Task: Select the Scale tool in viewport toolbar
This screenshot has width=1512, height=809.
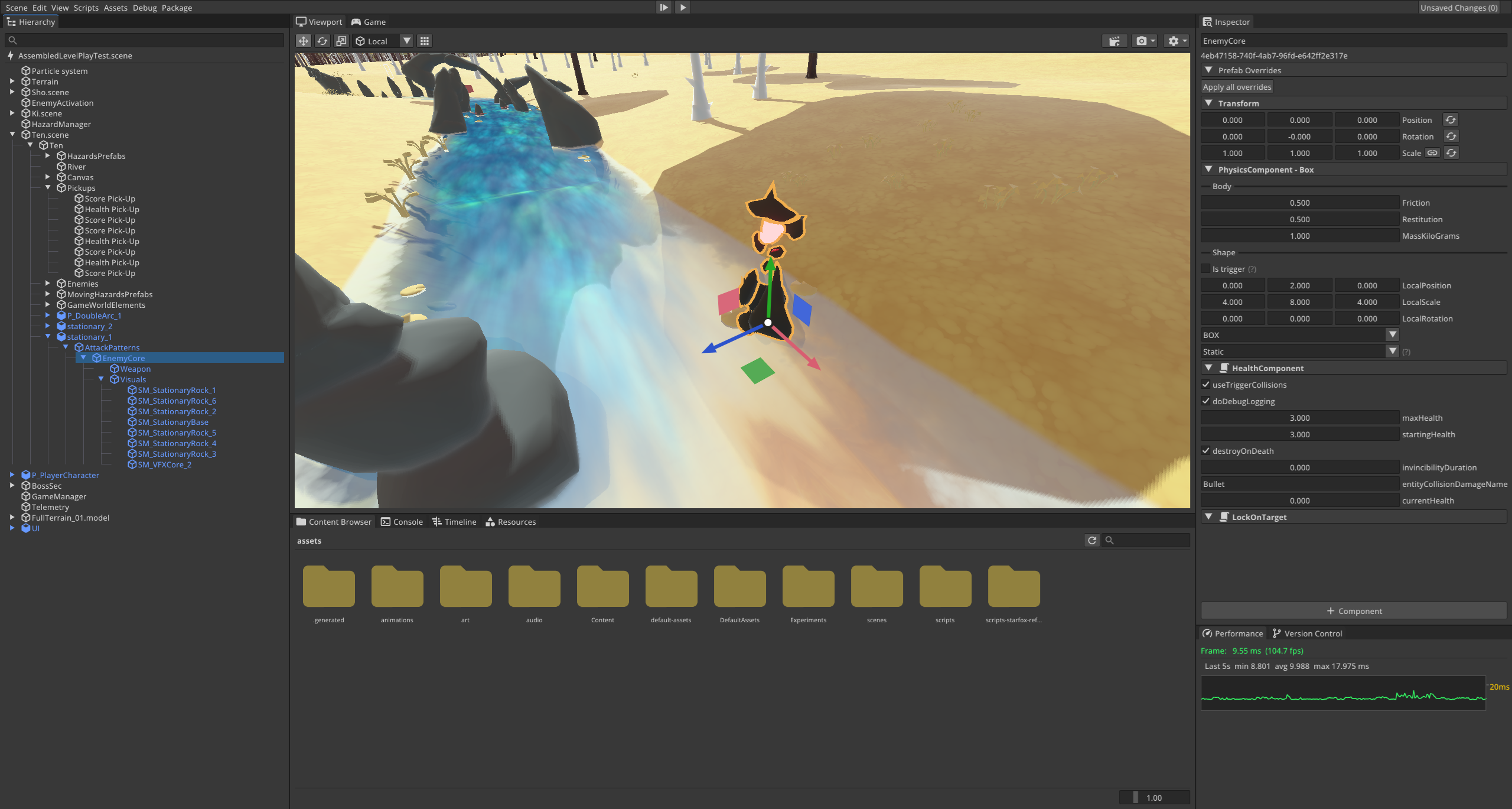Action: [x=341, y=41]
